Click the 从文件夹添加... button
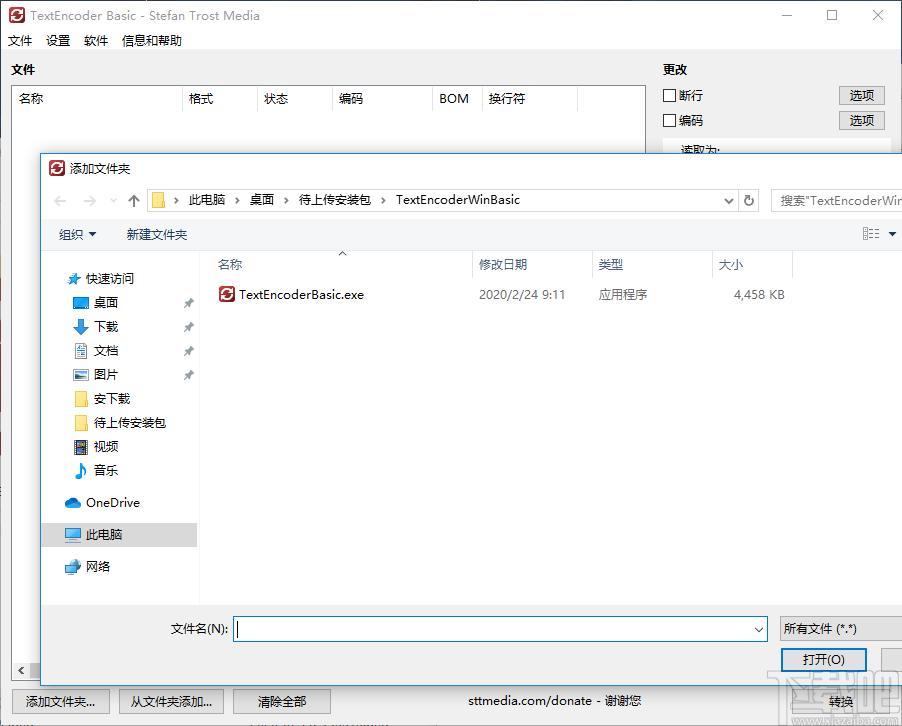The image size is (902, 726). click(x=171, y=702)
